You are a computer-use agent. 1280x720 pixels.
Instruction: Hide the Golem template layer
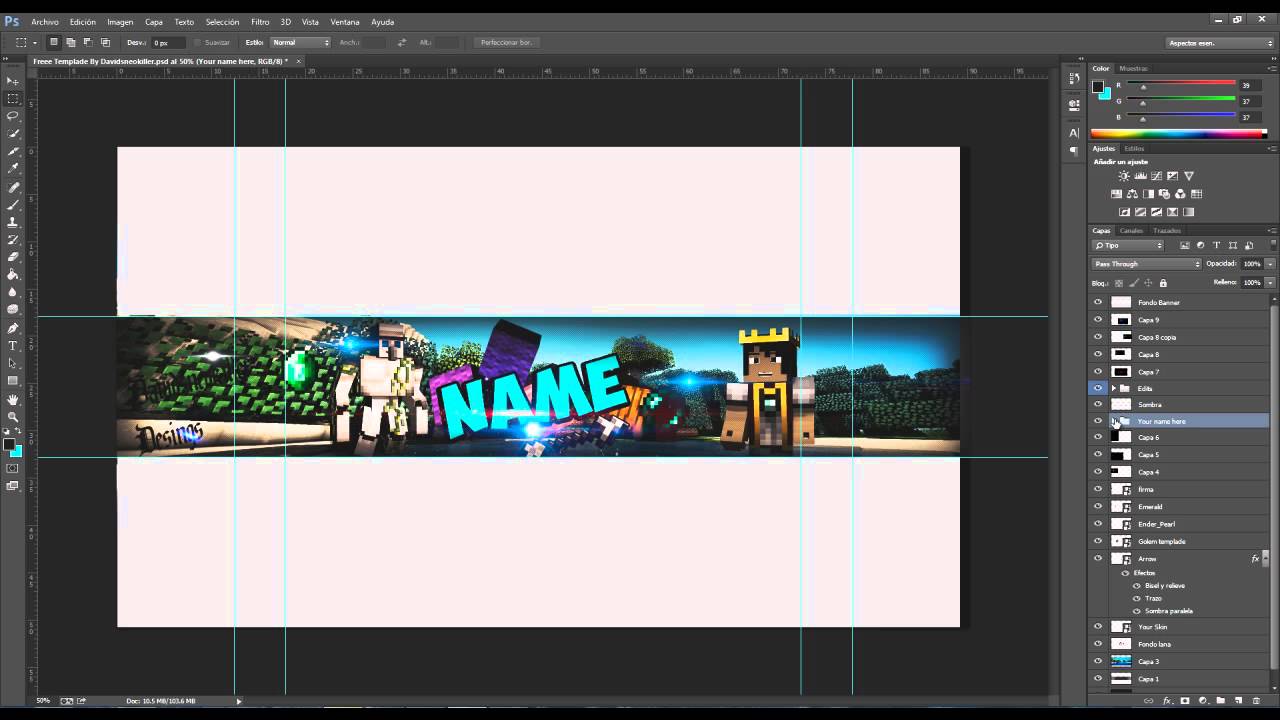(1098, 541)
